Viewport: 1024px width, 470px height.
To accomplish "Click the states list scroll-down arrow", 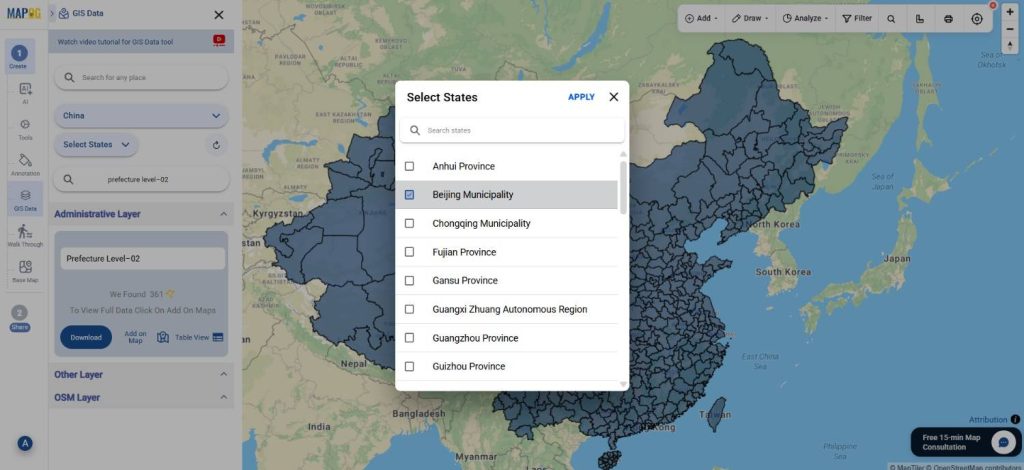I will tap(623, 384).
